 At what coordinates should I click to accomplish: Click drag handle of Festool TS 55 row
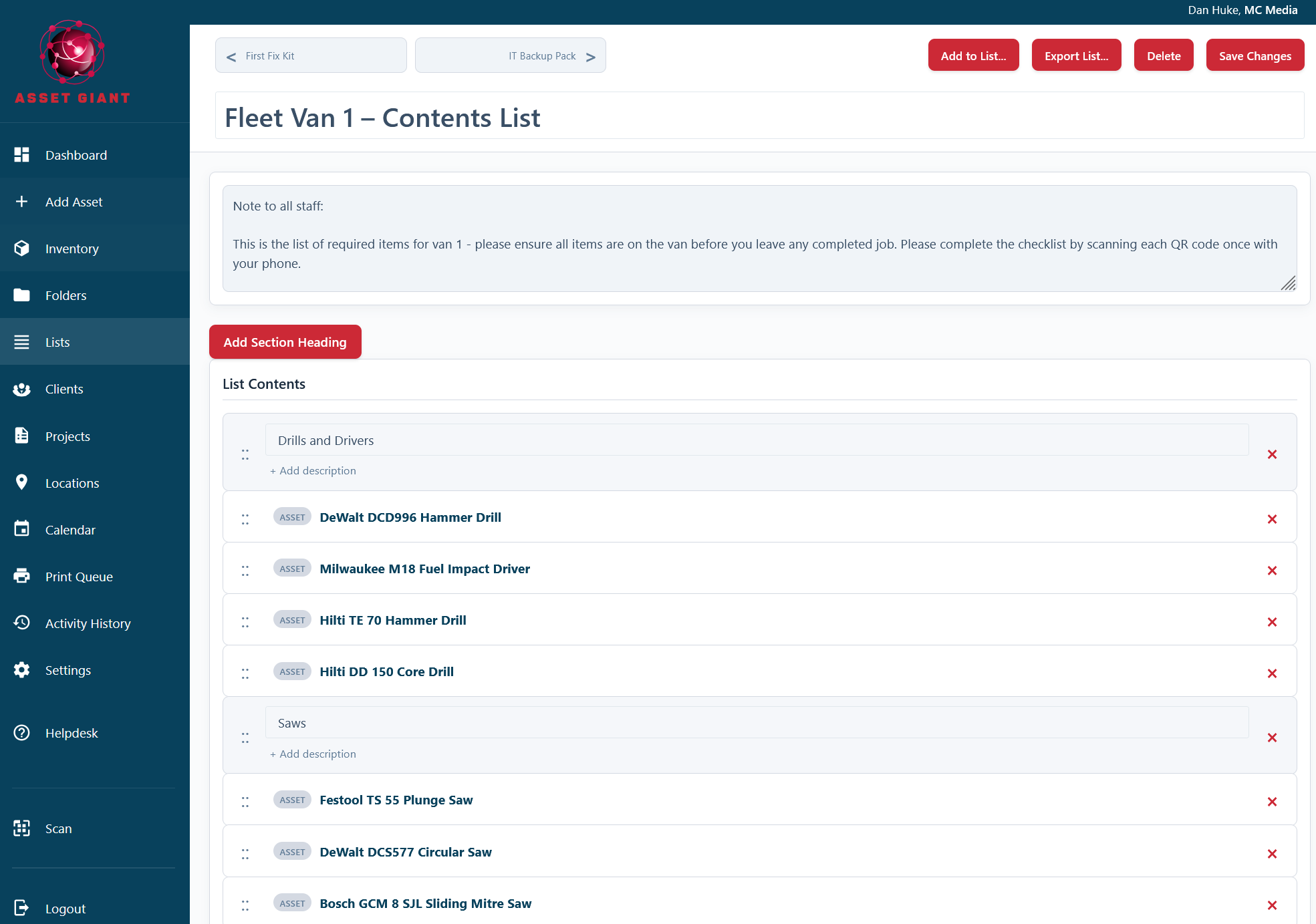[x=245, y=802]
